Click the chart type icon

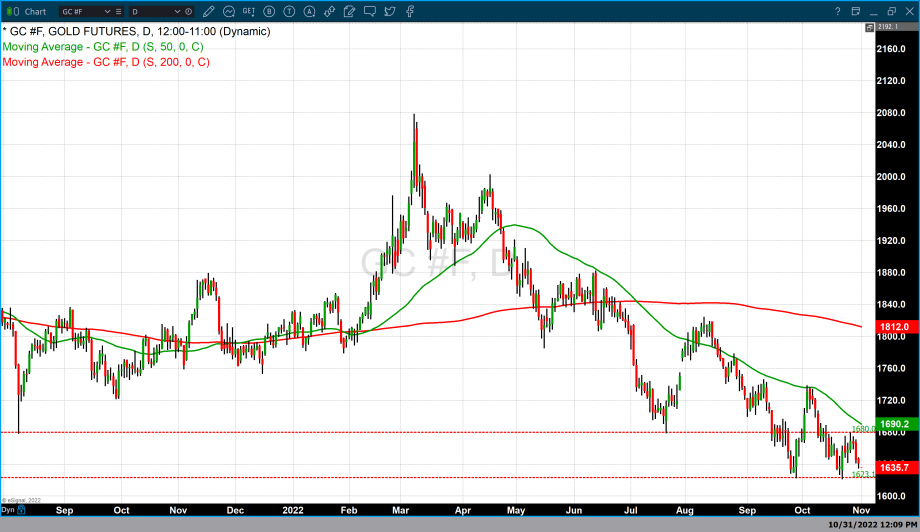click(x=229, y=11)
